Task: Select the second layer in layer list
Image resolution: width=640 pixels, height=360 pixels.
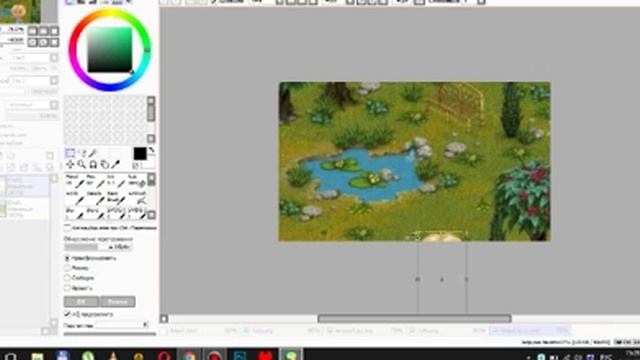Action: pos(25,209)
